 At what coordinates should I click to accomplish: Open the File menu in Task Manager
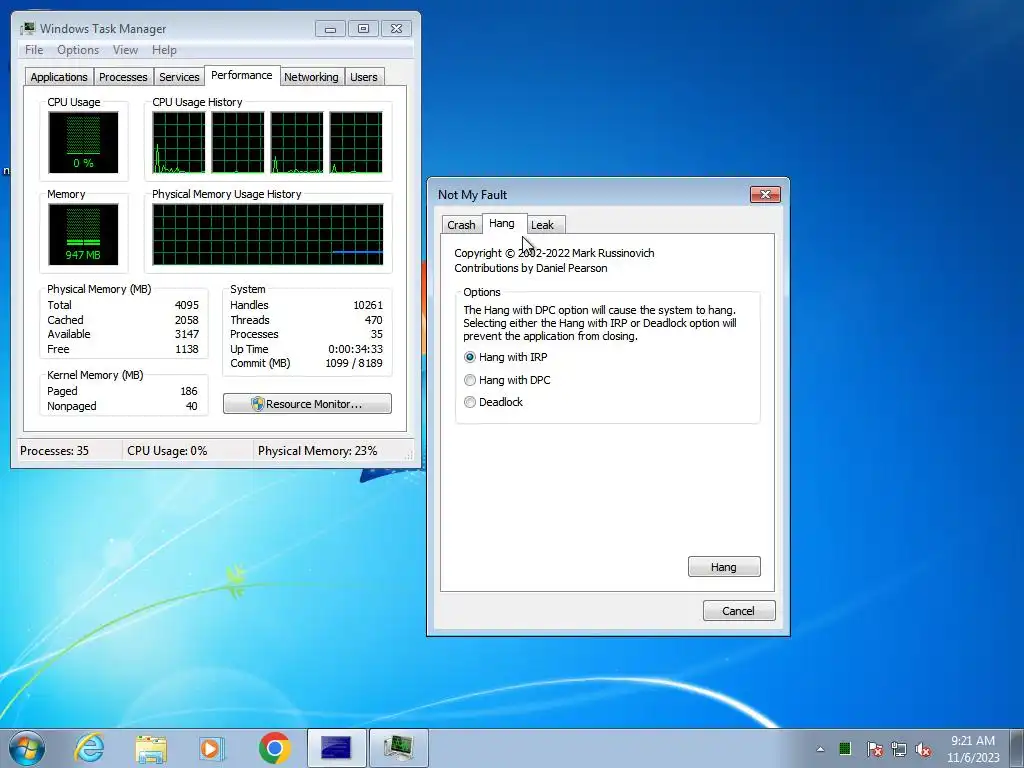click(x=34, y=50)
